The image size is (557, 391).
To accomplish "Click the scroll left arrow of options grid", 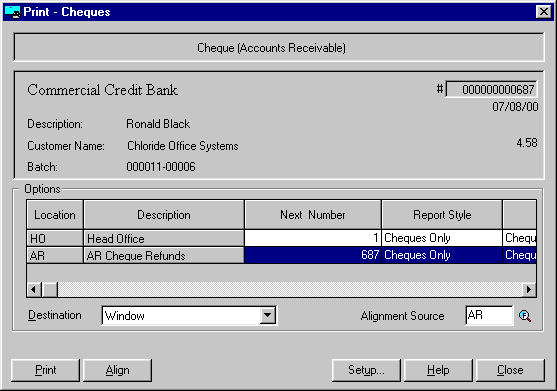I will [34, 289].
